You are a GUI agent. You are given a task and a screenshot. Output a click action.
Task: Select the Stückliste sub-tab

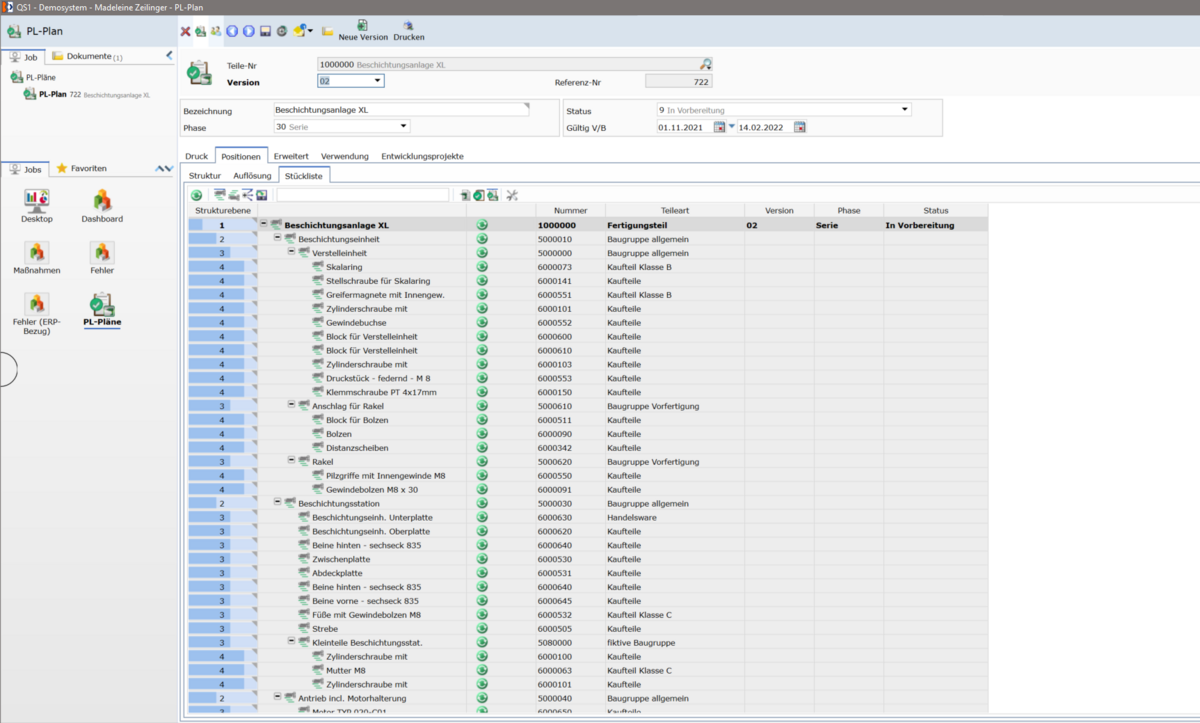tap(304, 175)
